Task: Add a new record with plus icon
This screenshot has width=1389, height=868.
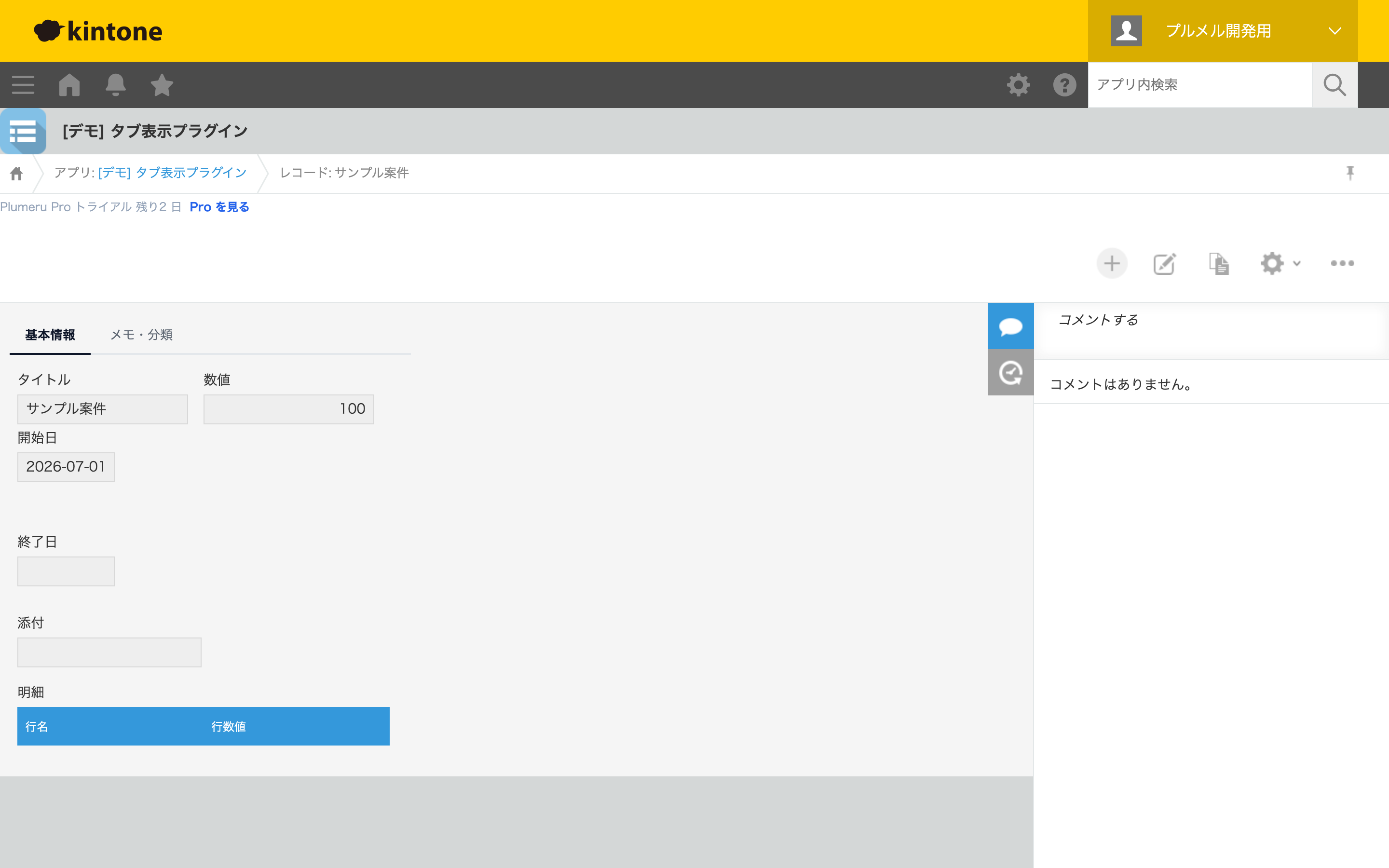Action: [1112, 263]
